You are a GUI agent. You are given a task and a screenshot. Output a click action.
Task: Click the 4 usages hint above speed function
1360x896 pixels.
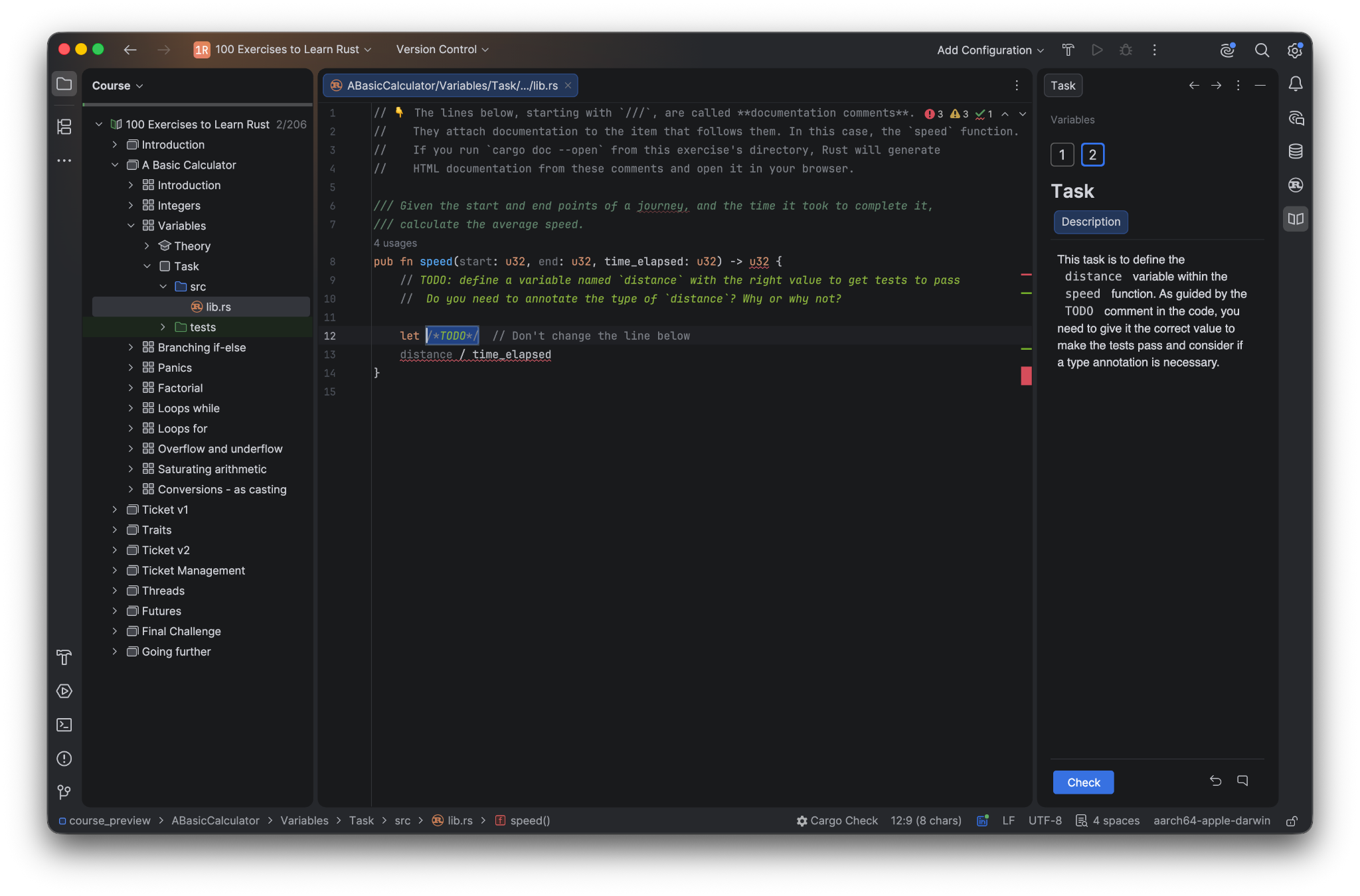click(395, 244)
